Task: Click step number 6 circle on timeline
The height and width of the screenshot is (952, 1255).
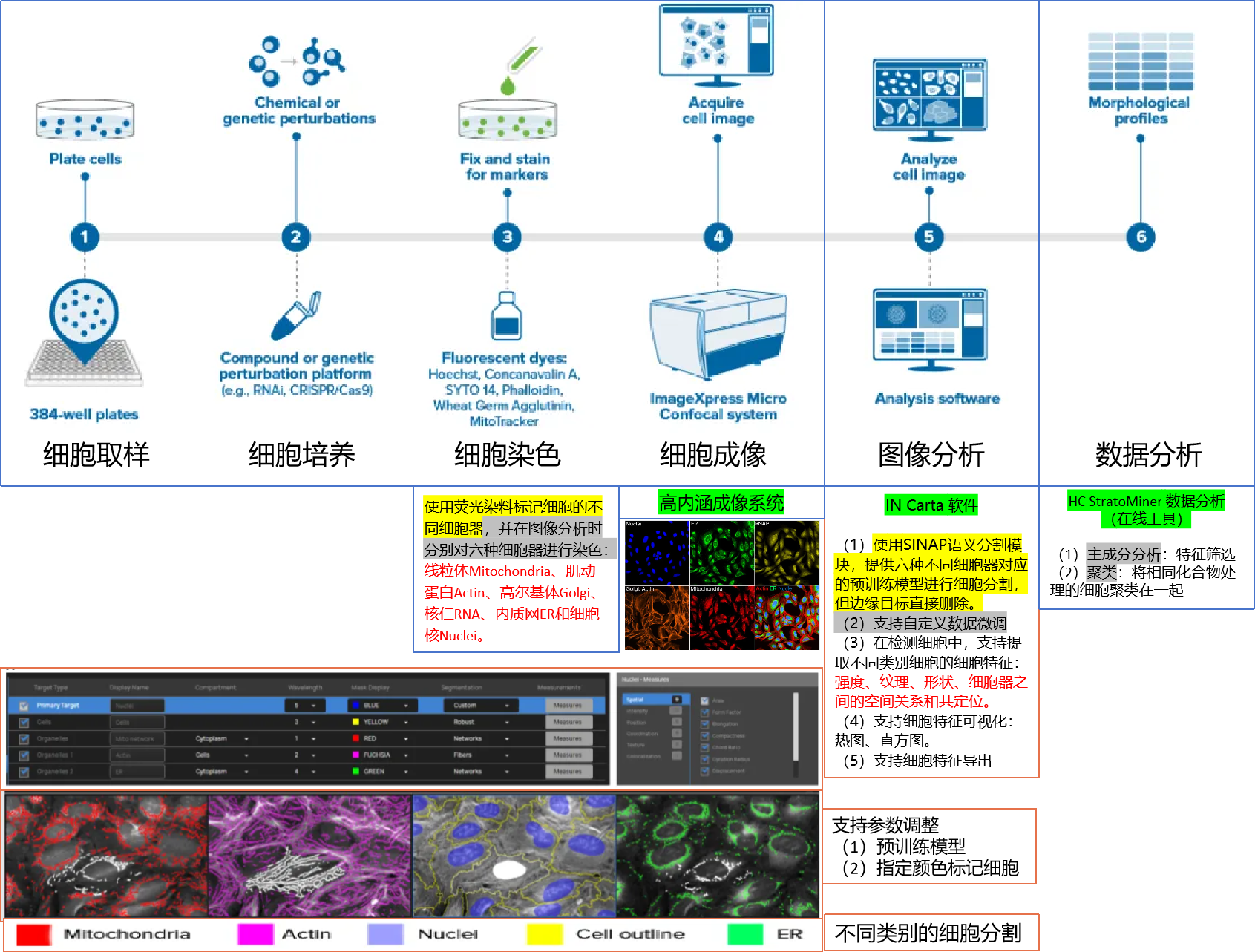Action: point(1141,237)
